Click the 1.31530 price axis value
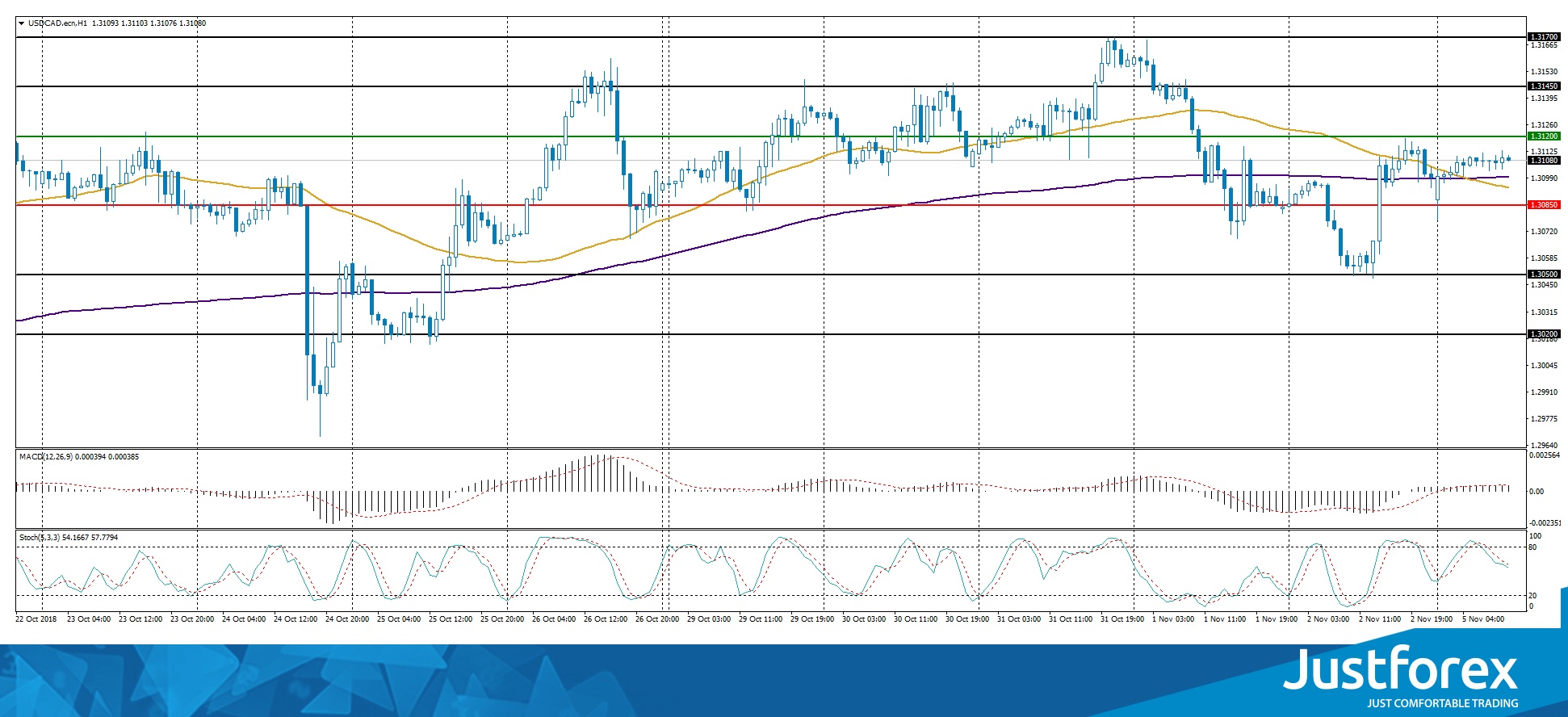The width and height of the screenshot is (1568, 717). pos(1545,72)
